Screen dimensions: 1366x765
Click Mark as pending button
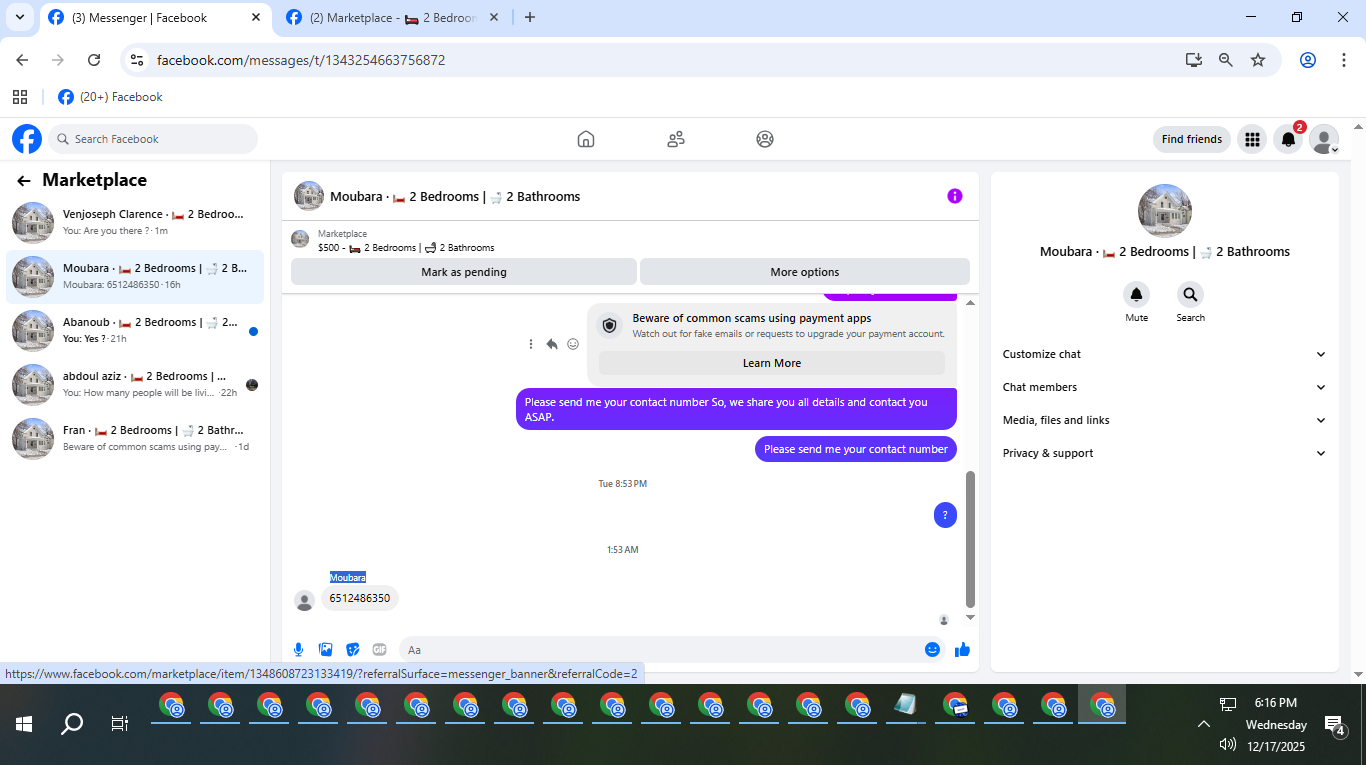(x=464, y=272)
